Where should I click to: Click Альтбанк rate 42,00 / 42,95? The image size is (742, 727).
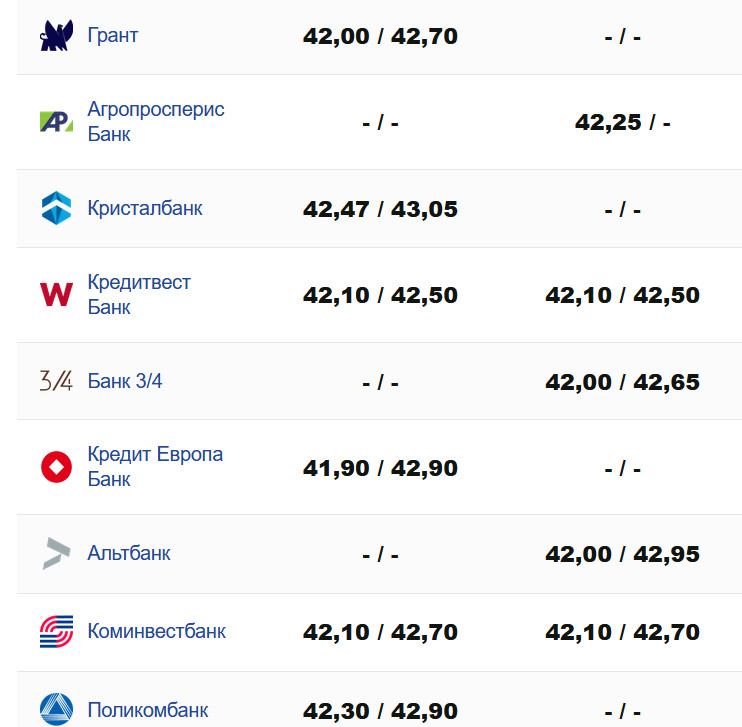(x=622, y=554)
